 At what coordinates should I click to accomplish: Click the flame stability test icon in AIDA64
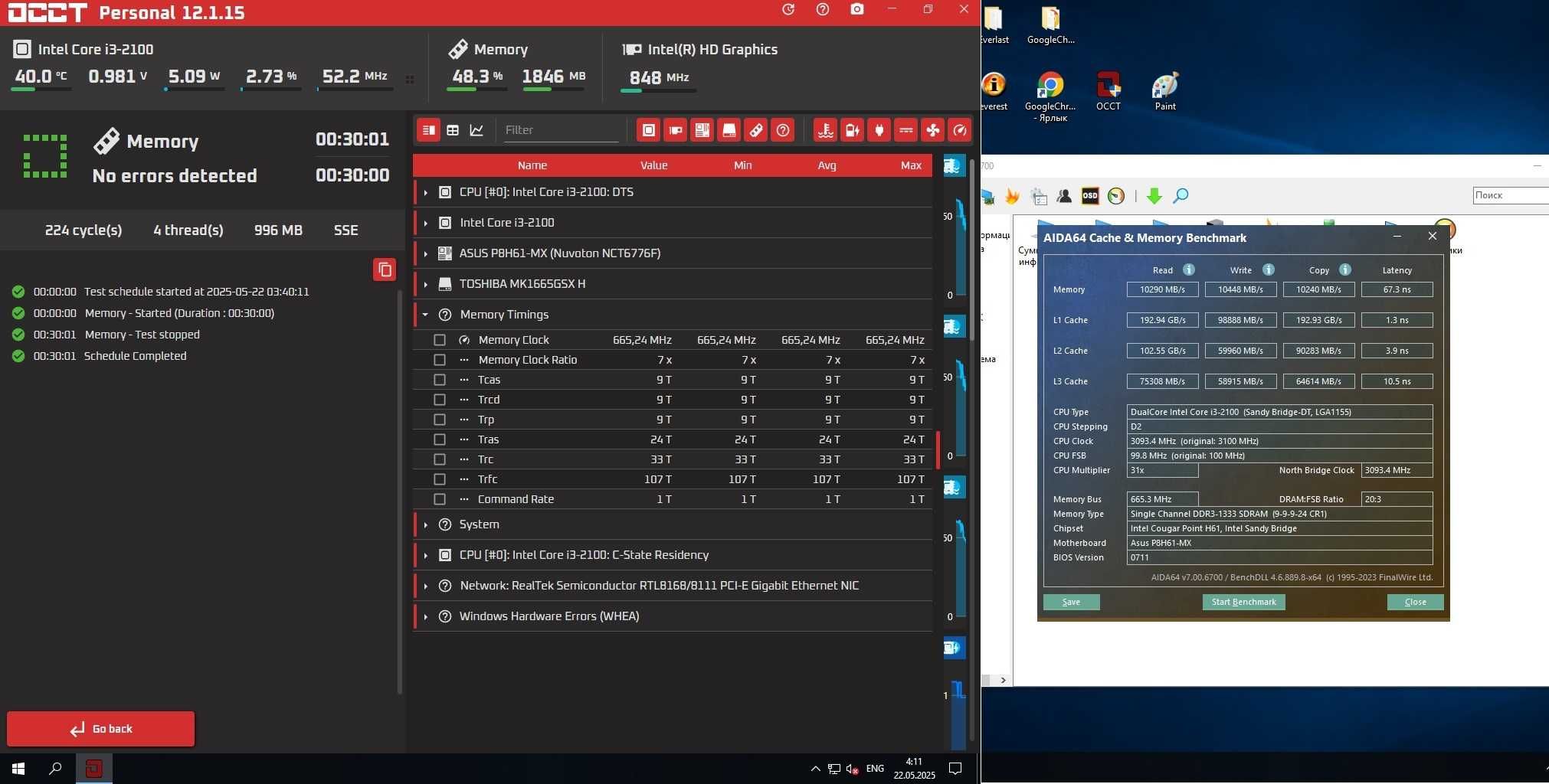(1012, 196)
